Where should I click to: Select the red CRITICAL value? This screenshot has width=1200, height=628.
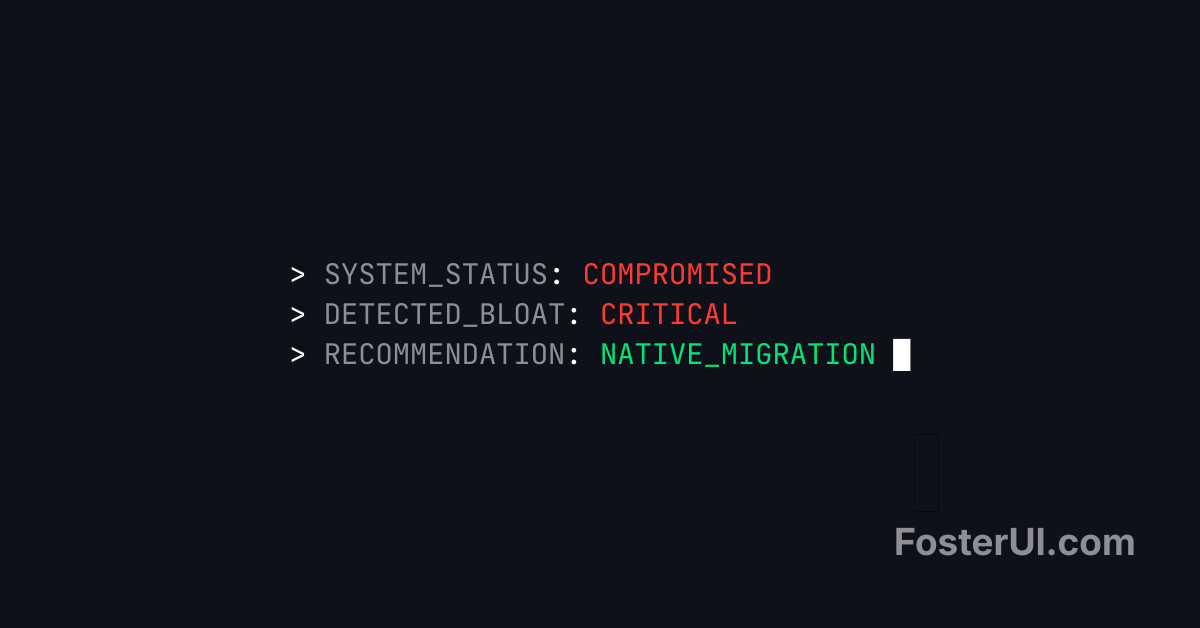(668, 315)
